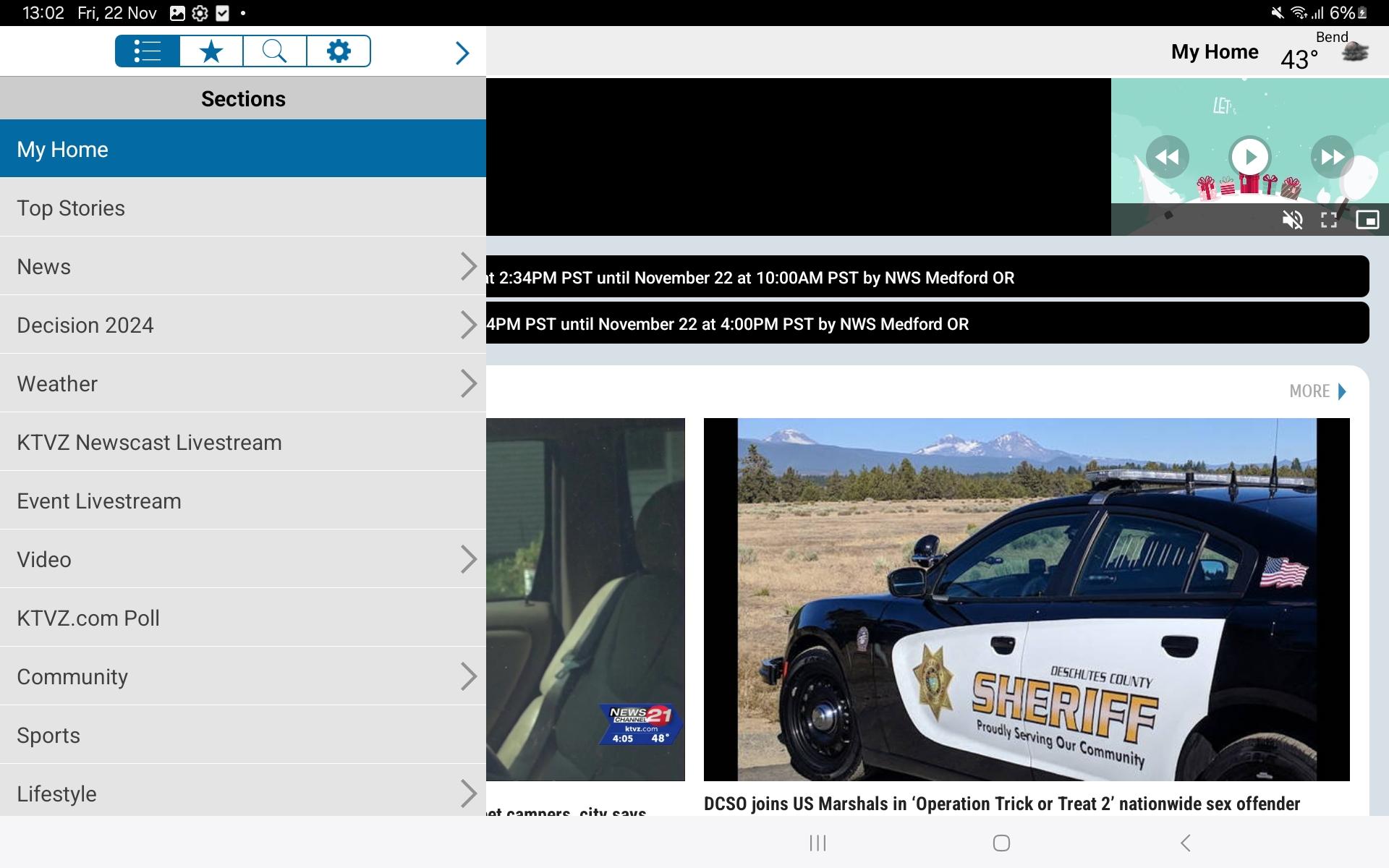Open Top Stories section

click(x=243, y=208)
